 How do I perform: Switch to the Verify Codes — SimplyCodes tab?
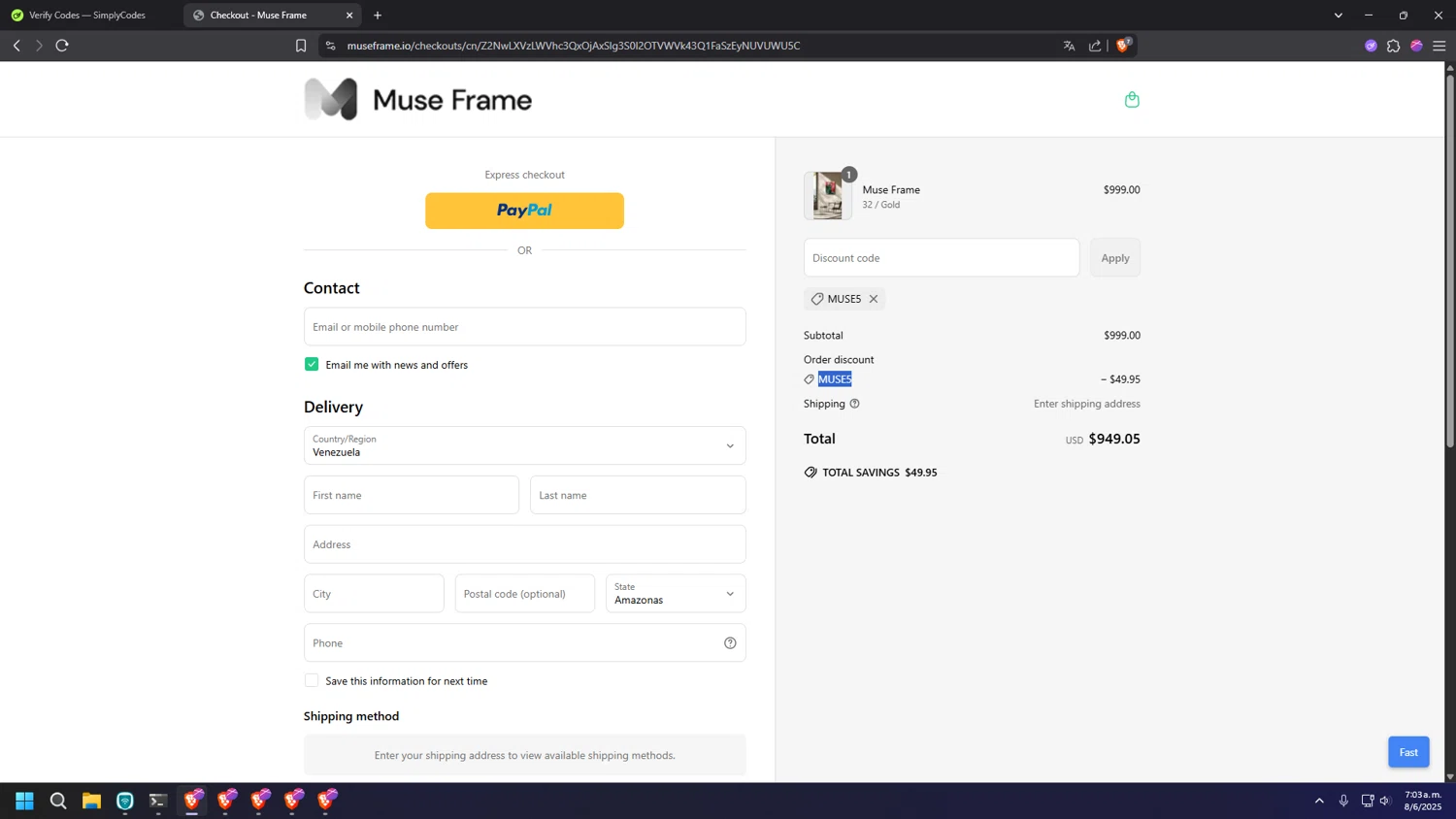click(87, 16)
